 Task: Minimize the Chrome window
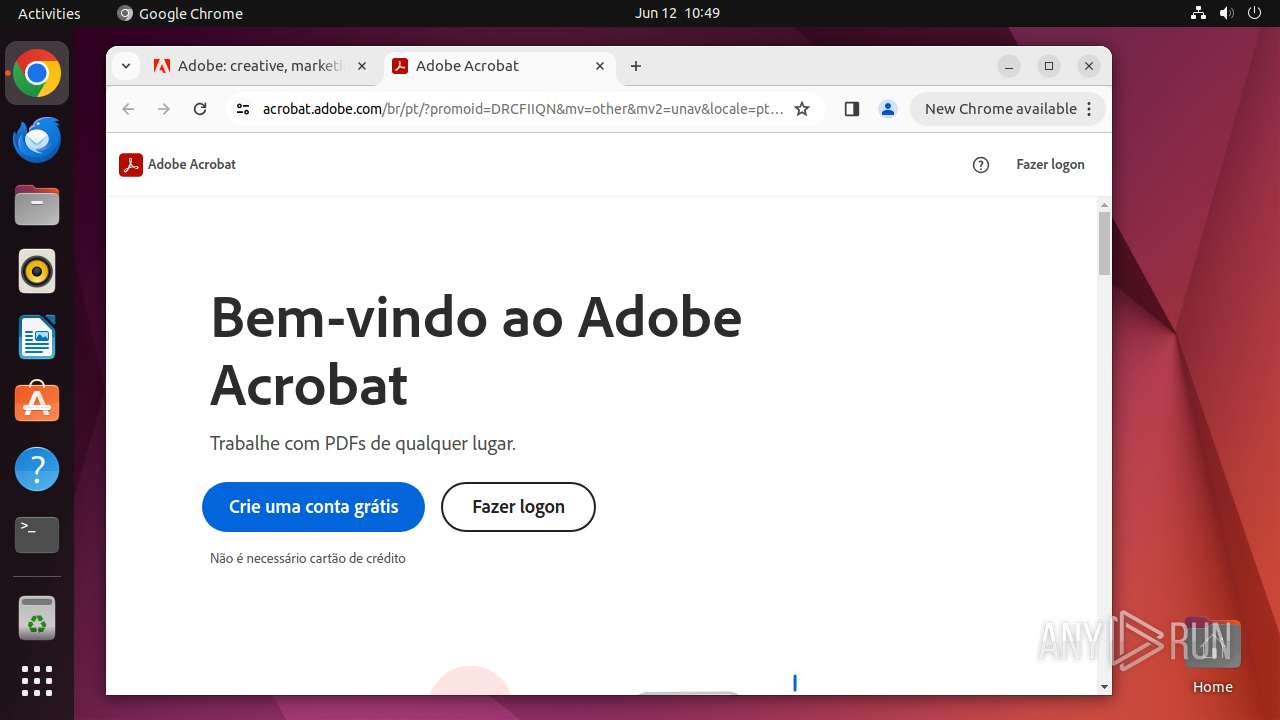pos(1009,66)
